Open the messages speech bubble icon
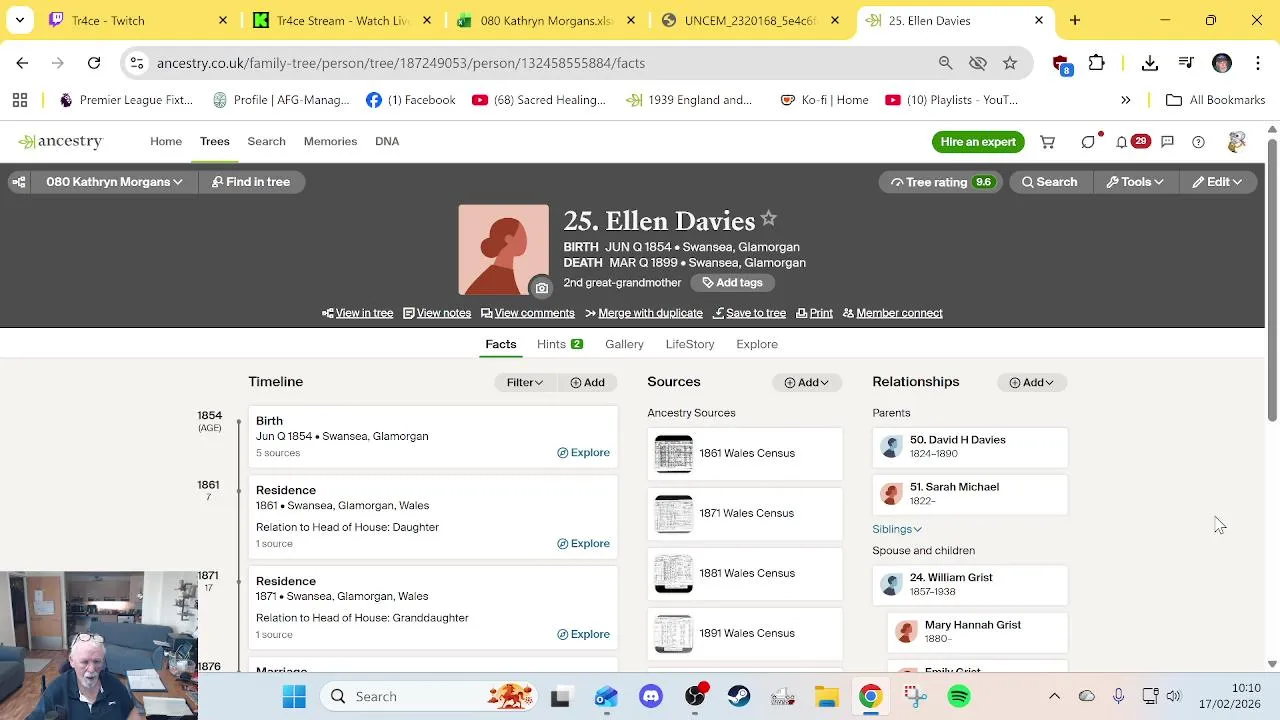Image resolution: width=1280 pixels, height=720 pixels. [x=1167, y=142]
